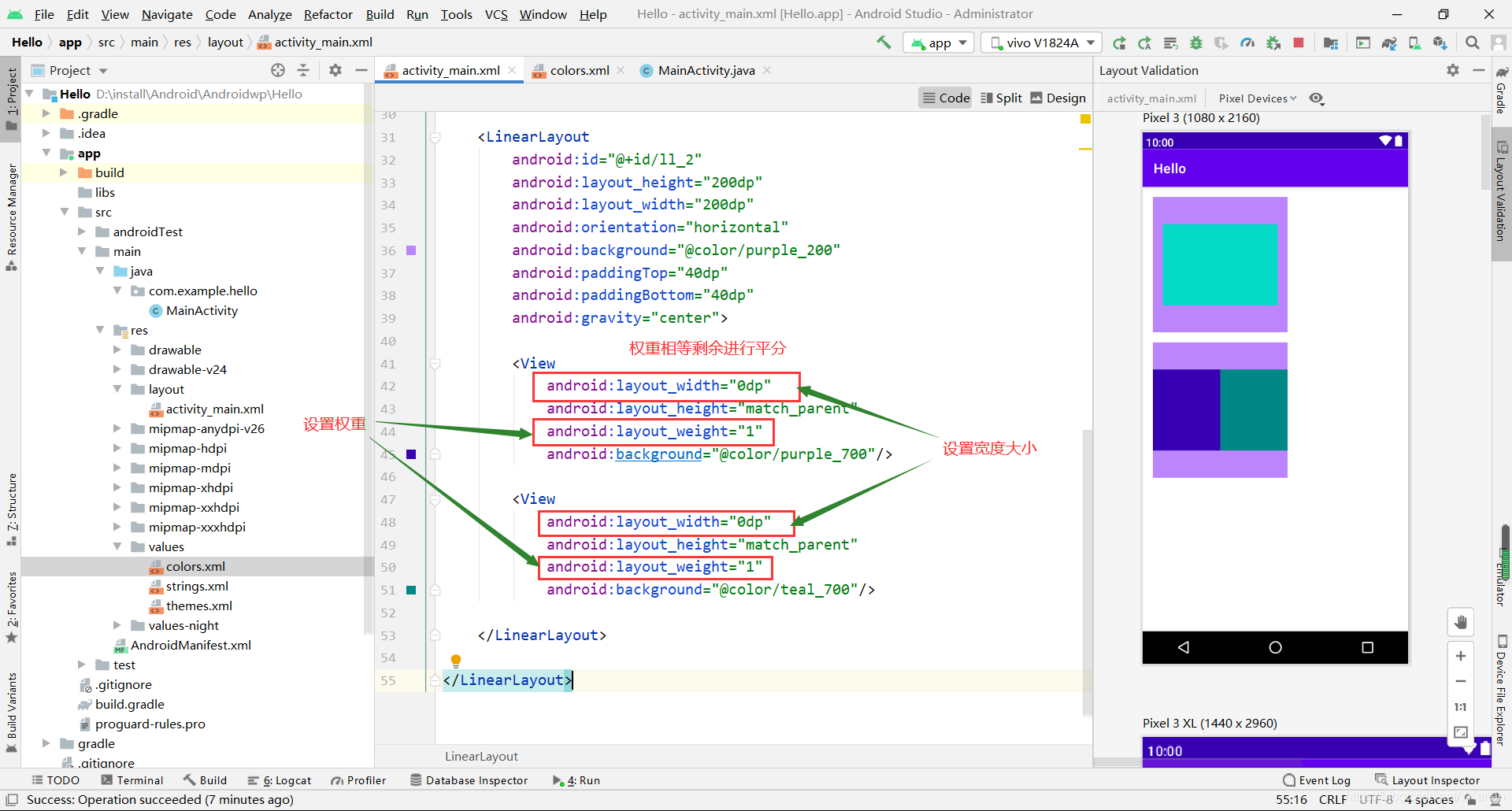
Task: Click the Debug app bug icon
Action: 1196,43
